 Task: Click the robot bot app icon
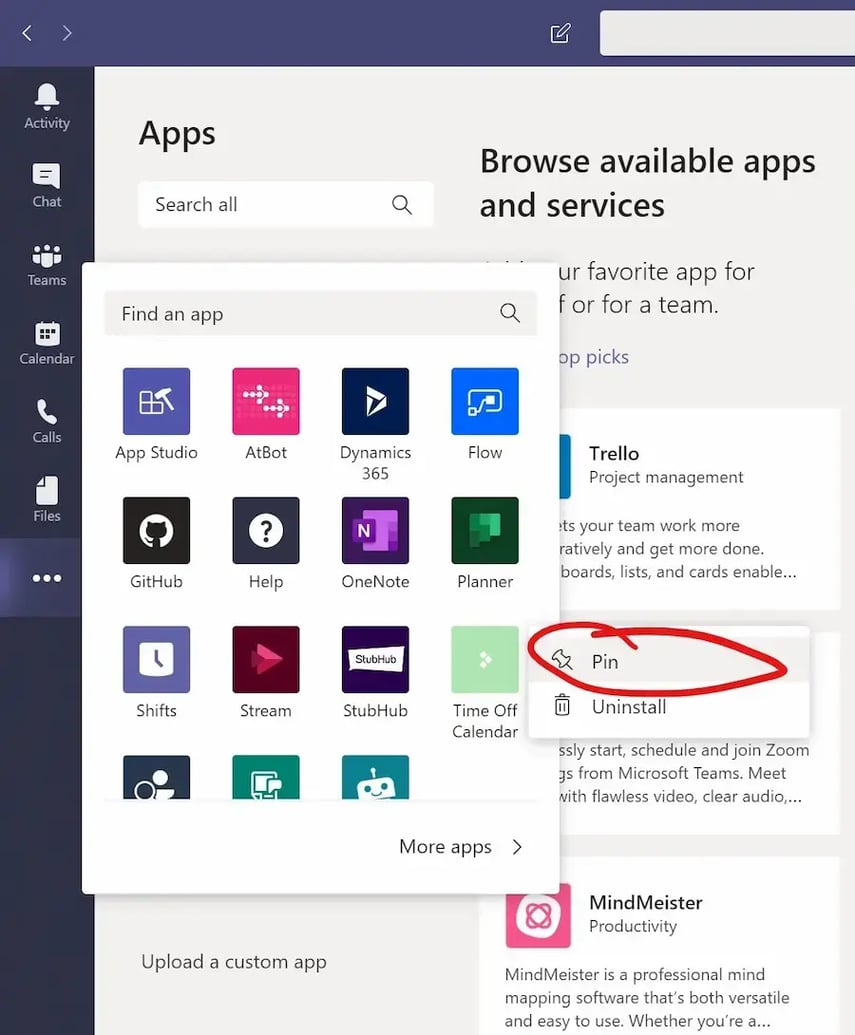(375, 777)
